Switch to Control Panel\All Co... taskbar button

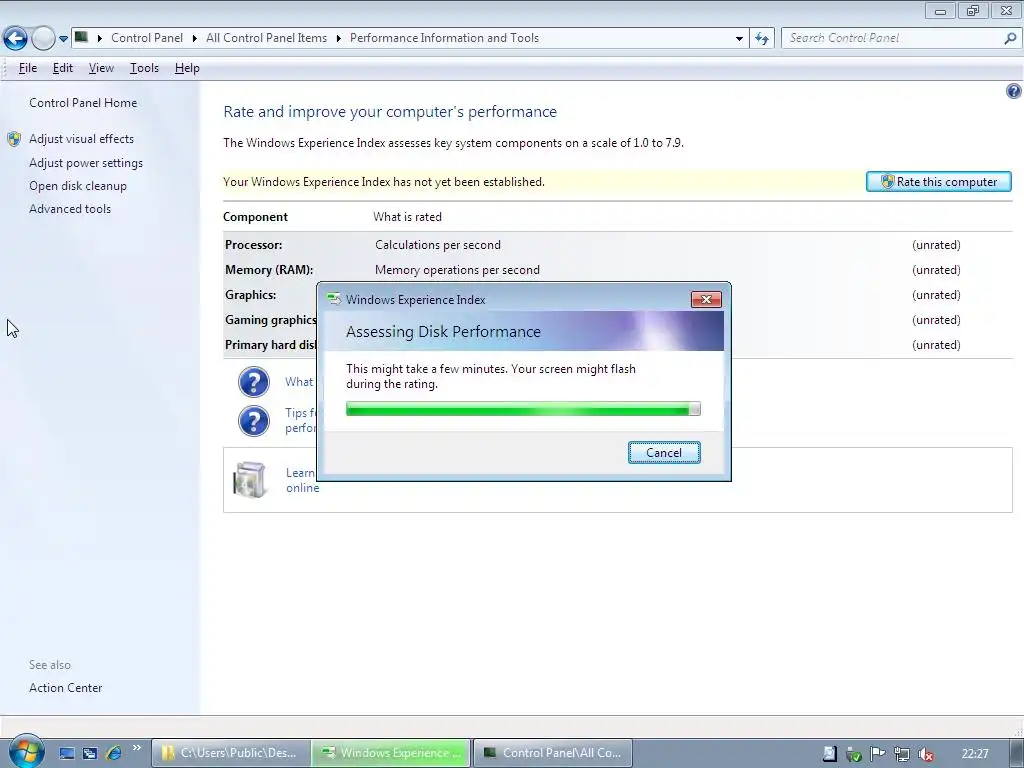click(x=552, y=753)
